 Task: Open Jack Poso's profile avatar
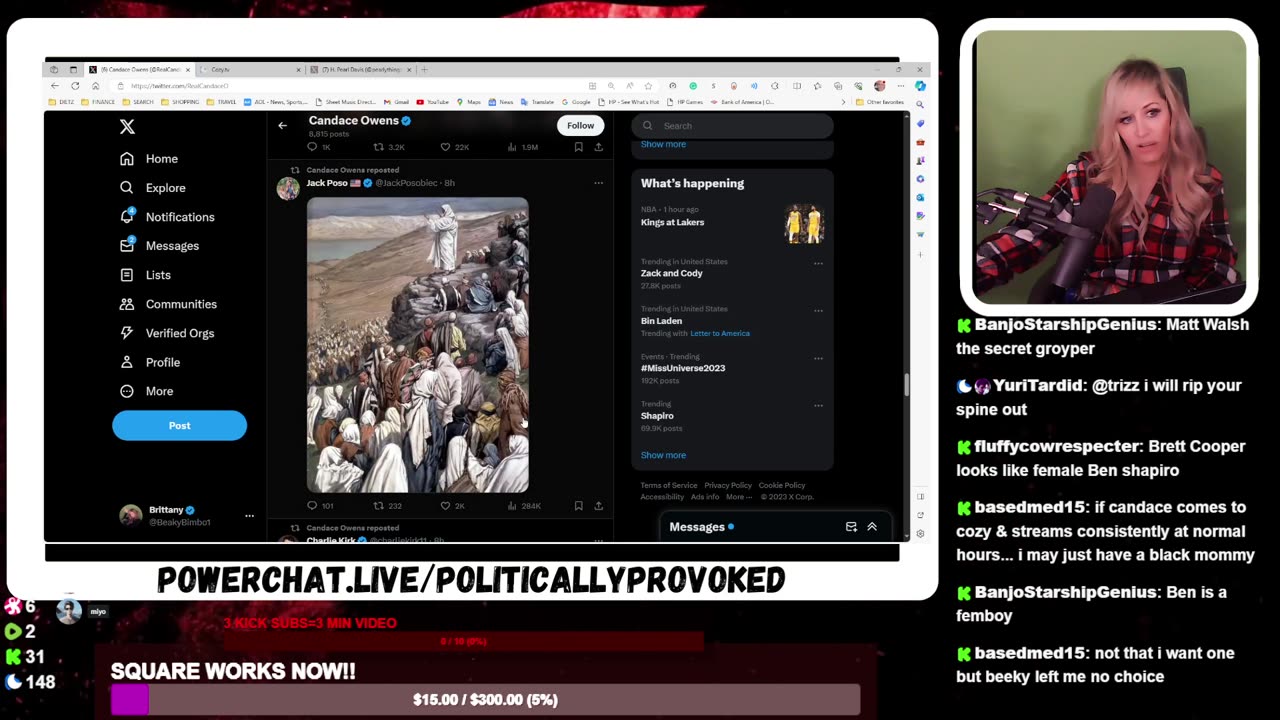[288, 188]
